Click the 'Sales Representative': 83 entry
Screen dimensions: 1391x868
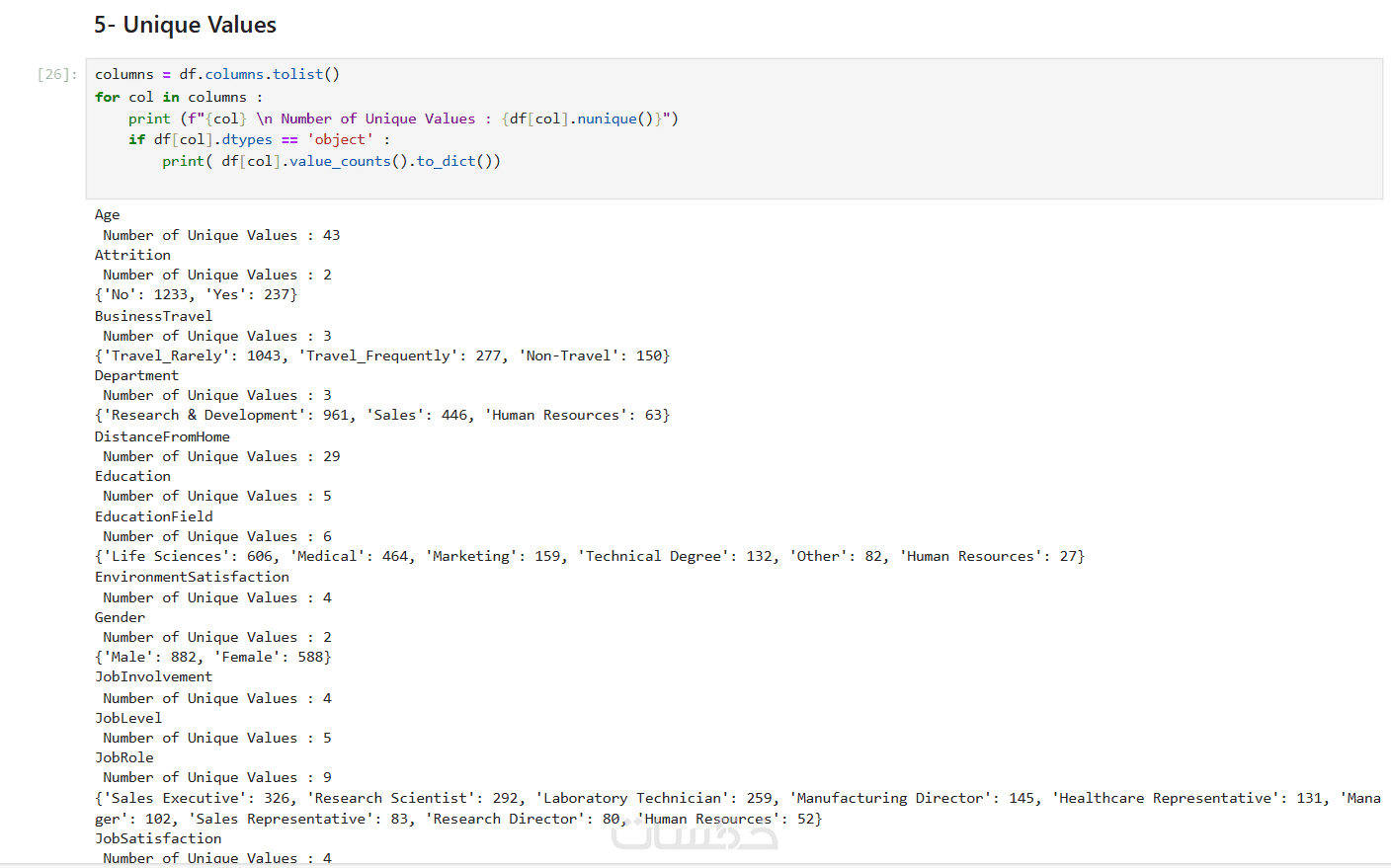[297, 819]
